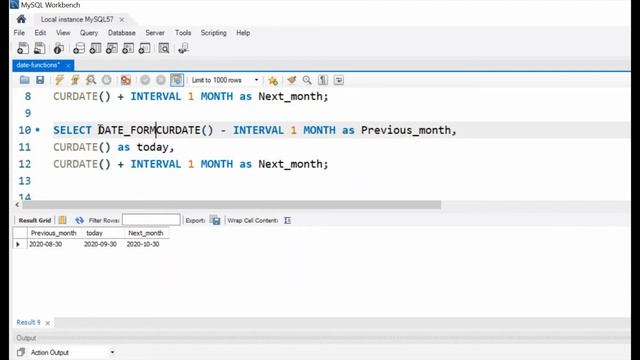
Task: Execute the script with lightning icon
Action: (60, 80)
